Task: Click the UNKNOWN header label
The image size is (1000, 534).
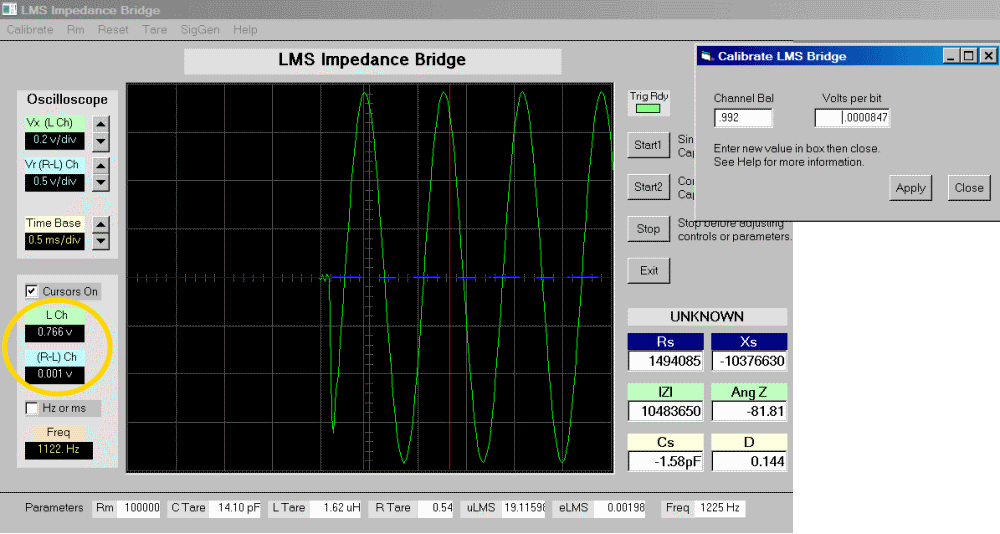Action: click(707, 317)
